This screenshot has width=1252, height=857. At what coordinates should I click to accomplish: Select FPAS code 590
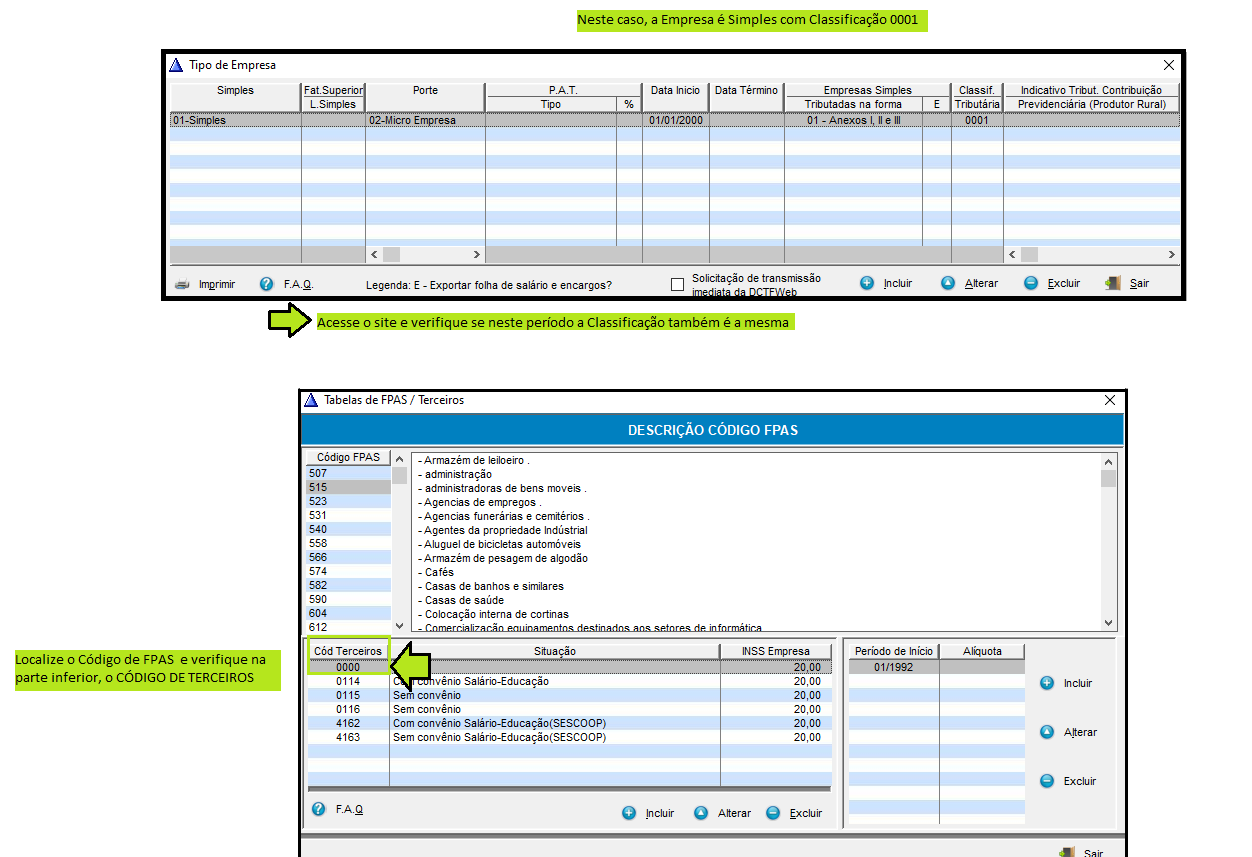pyautogui.click(x=348, y=599)
